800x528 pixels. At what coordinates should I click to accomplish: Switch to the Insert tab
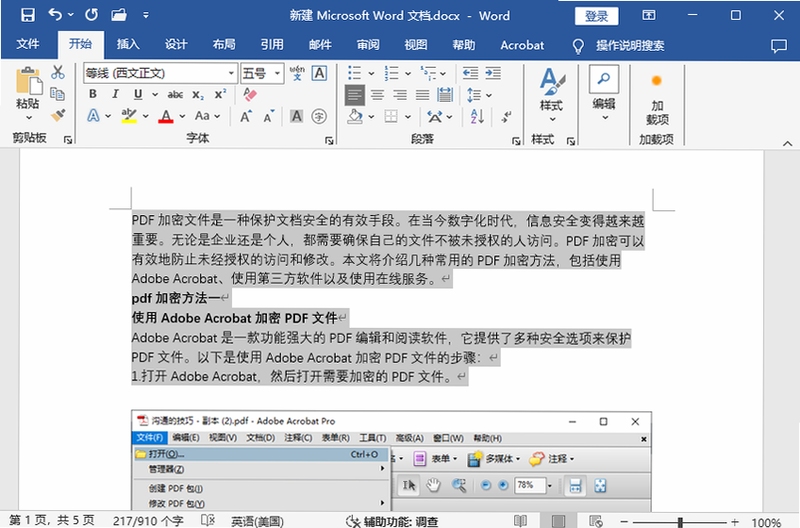[128, 45]
